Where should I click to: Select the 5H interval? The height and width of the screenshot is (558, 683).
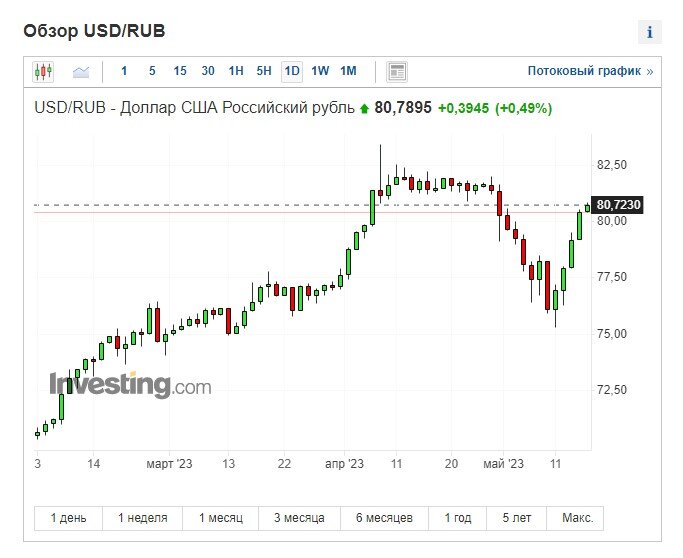[x=264, y=71]
